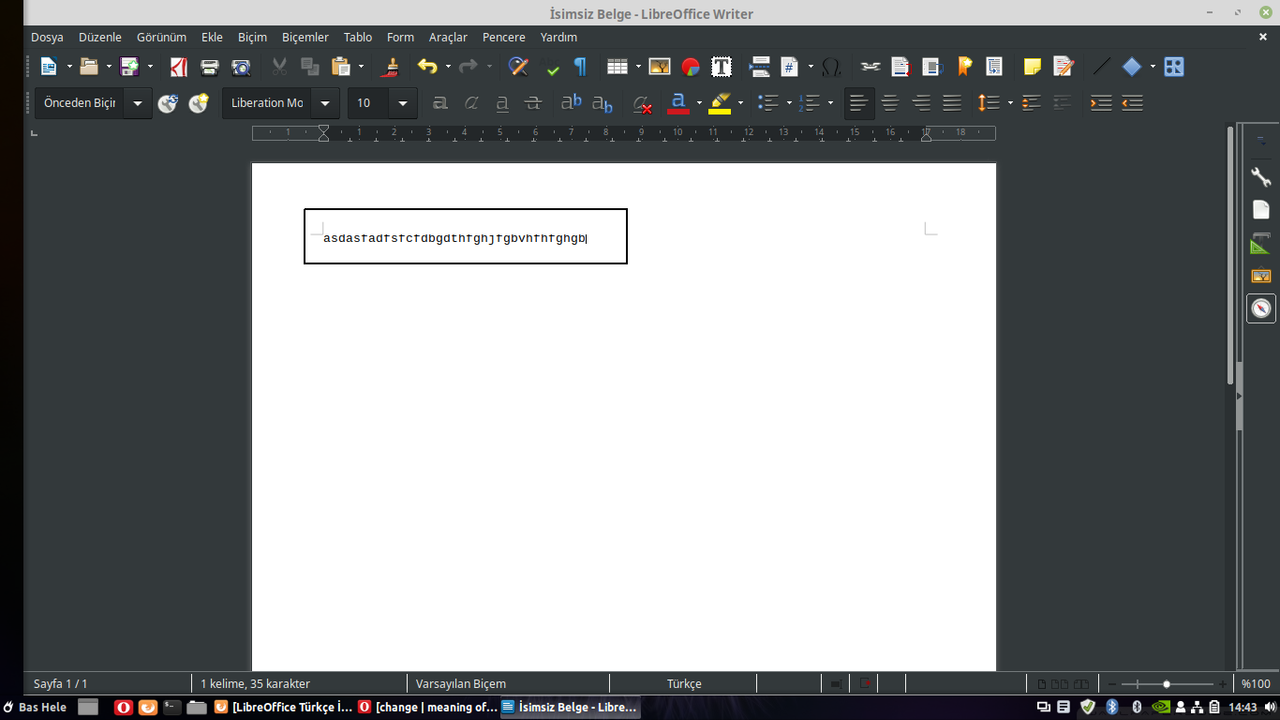Click word count in status bar

click(255, 684)
